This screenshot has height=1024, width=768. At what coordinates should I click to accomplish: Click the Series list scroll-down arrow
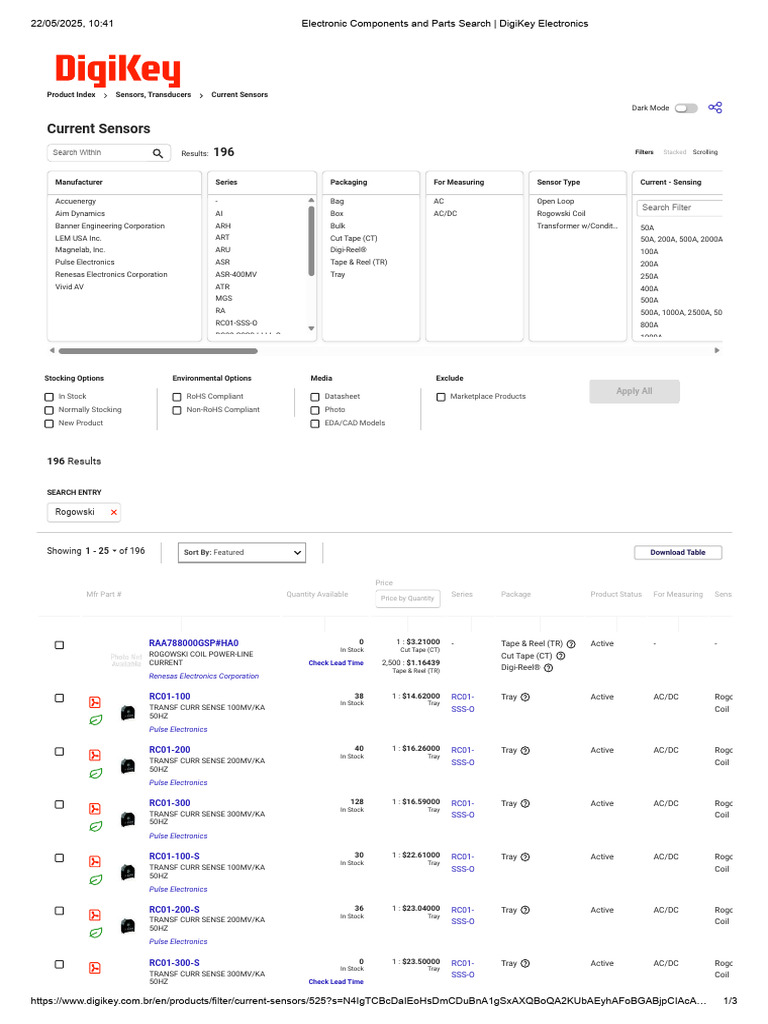[x=311, y=328]
